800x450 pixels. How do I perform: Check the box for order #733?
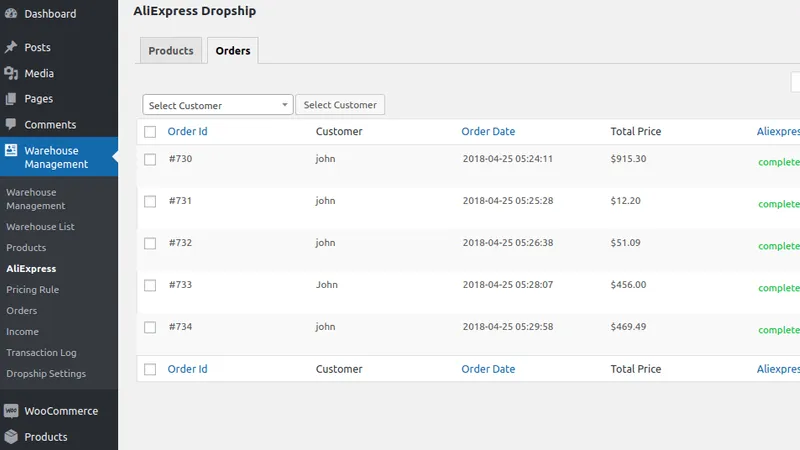tap(150, 285)
